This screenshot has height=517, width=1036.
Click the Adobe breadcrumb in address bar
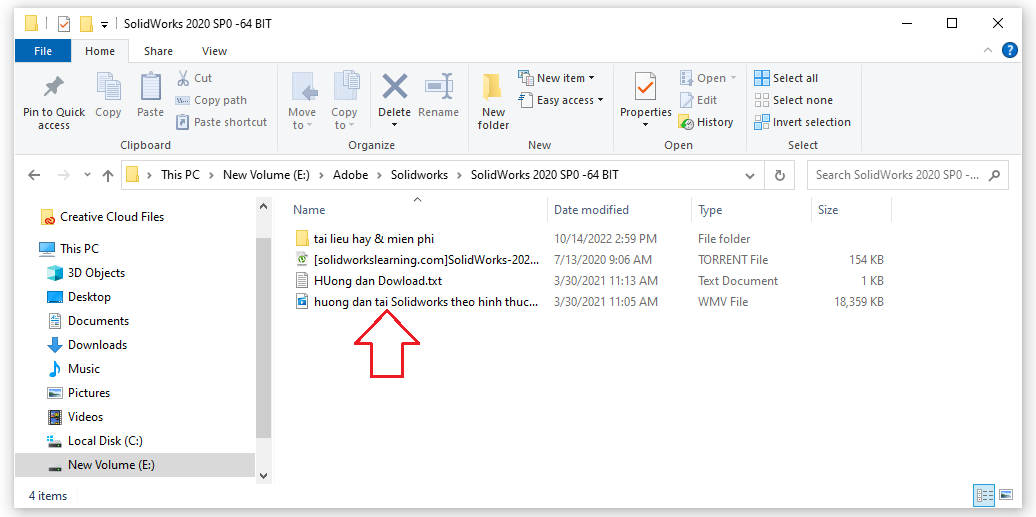351,175
